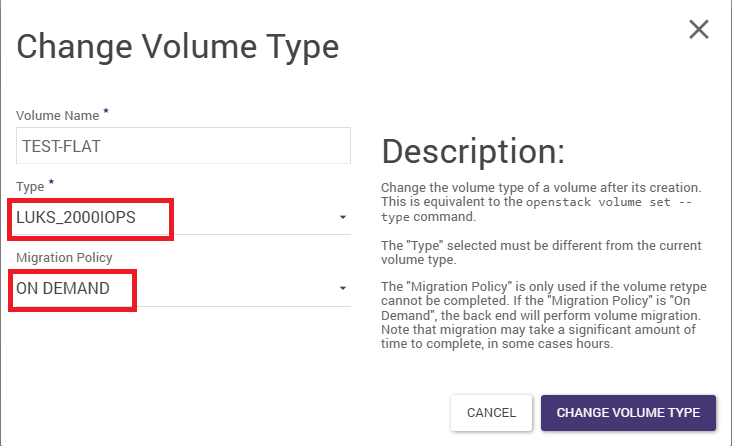This screenshot has width=732, height=446.
Task: Close the Change Volume Type dialog
Action: 699,29
